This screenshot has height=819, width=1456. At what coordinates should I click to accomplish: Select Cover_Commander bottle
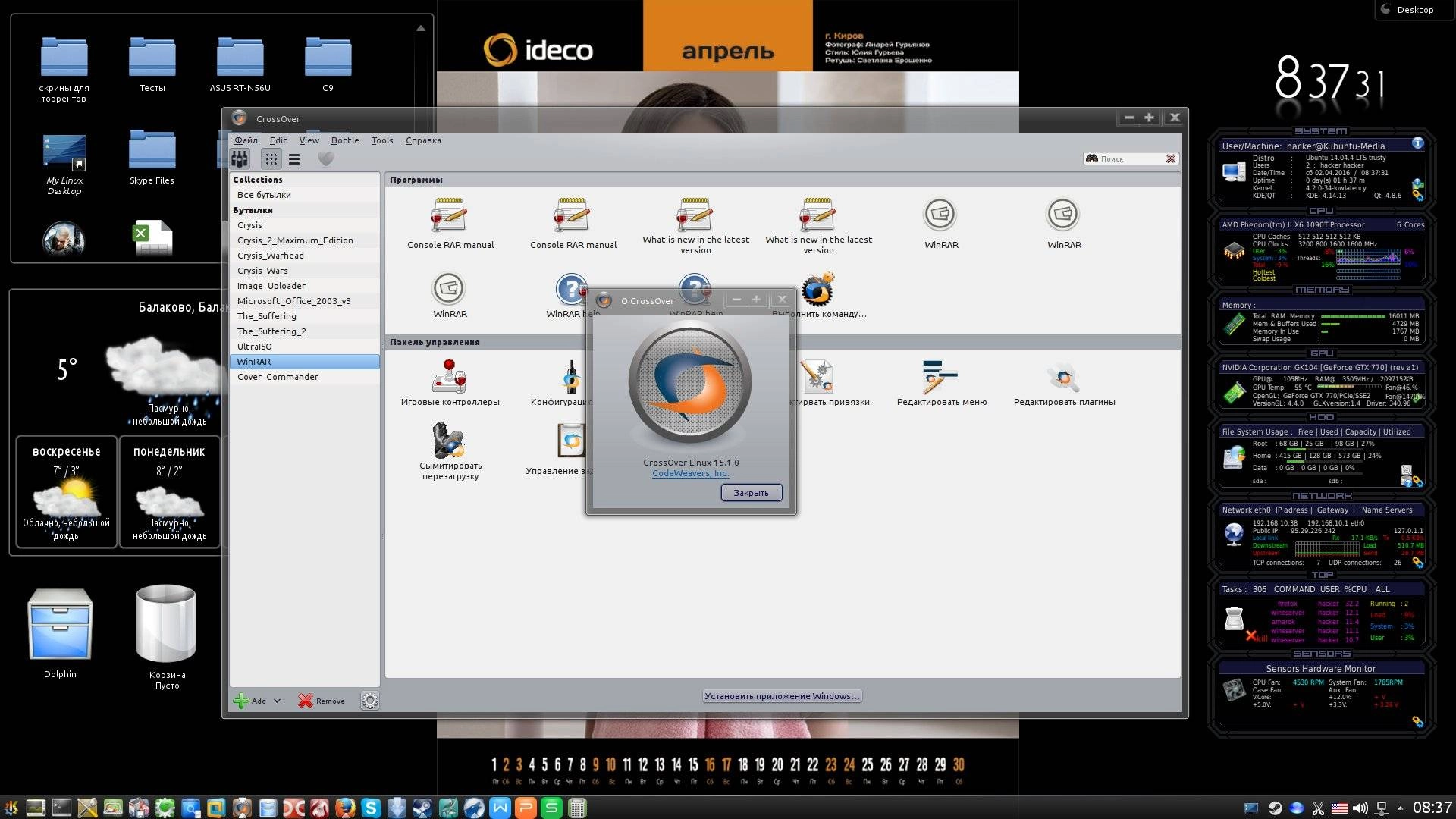click(304, 377)
